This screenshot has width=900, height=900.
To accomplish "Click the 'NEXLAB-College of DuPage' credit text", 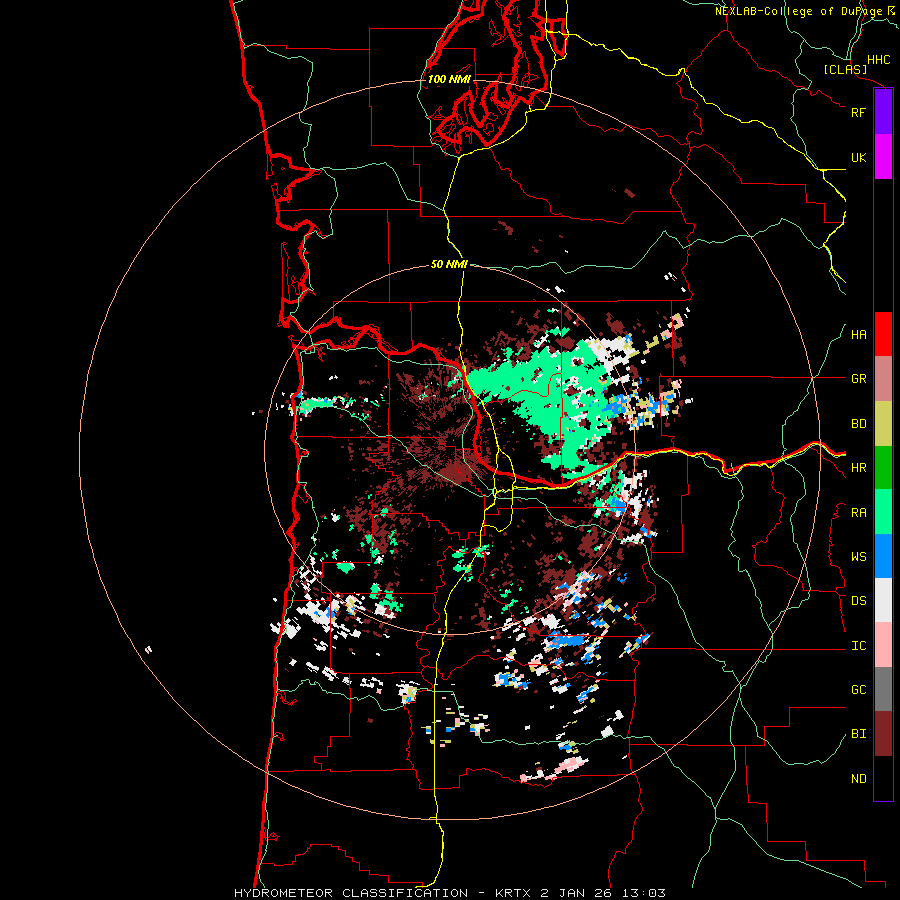I will 798,11.
